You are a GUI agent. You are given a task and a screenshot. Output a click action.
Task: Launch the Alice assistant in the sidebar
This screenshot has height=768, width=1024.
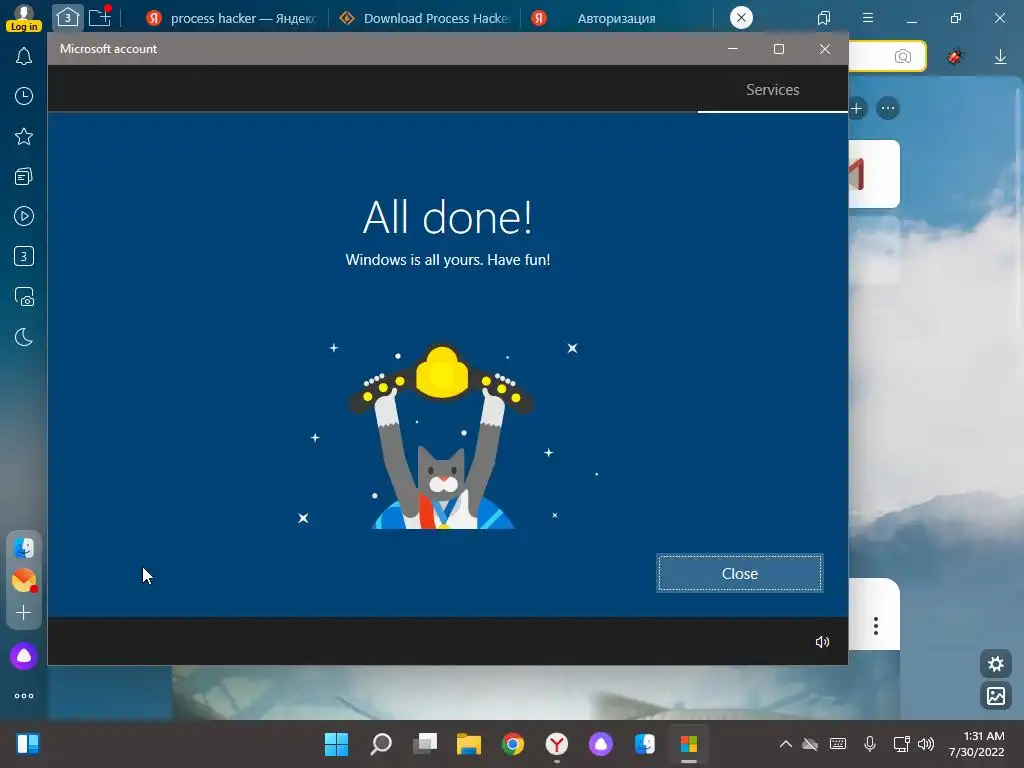click(x=24, y=656)
